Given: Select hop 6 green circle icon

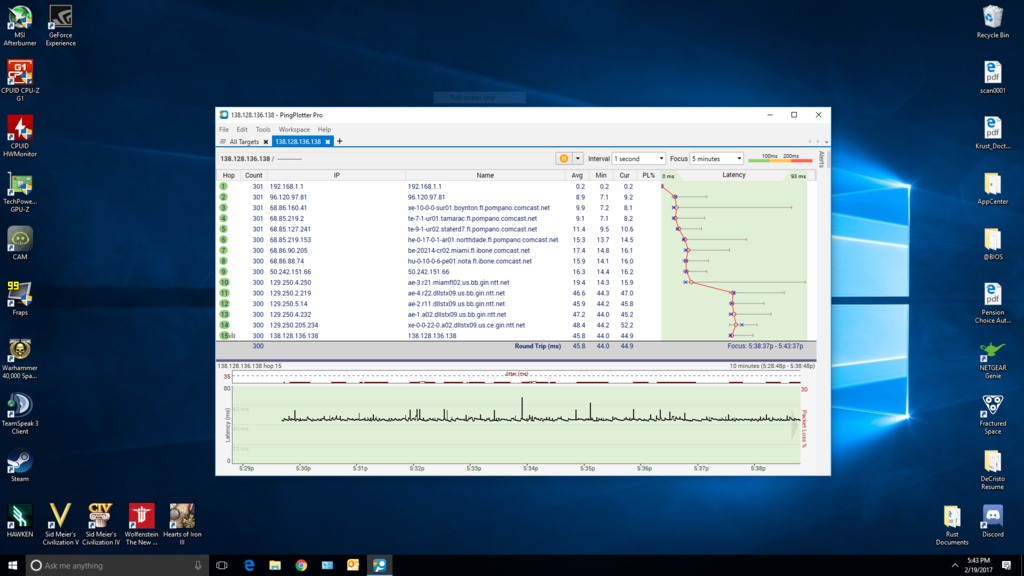Looking at the screenshot, I should (x=223, y=240).
